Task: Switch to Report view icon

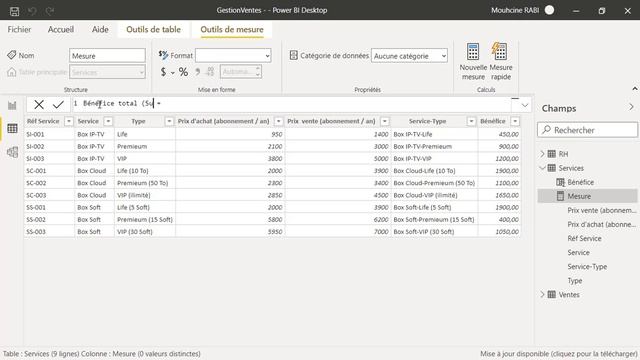Action: 12,105
